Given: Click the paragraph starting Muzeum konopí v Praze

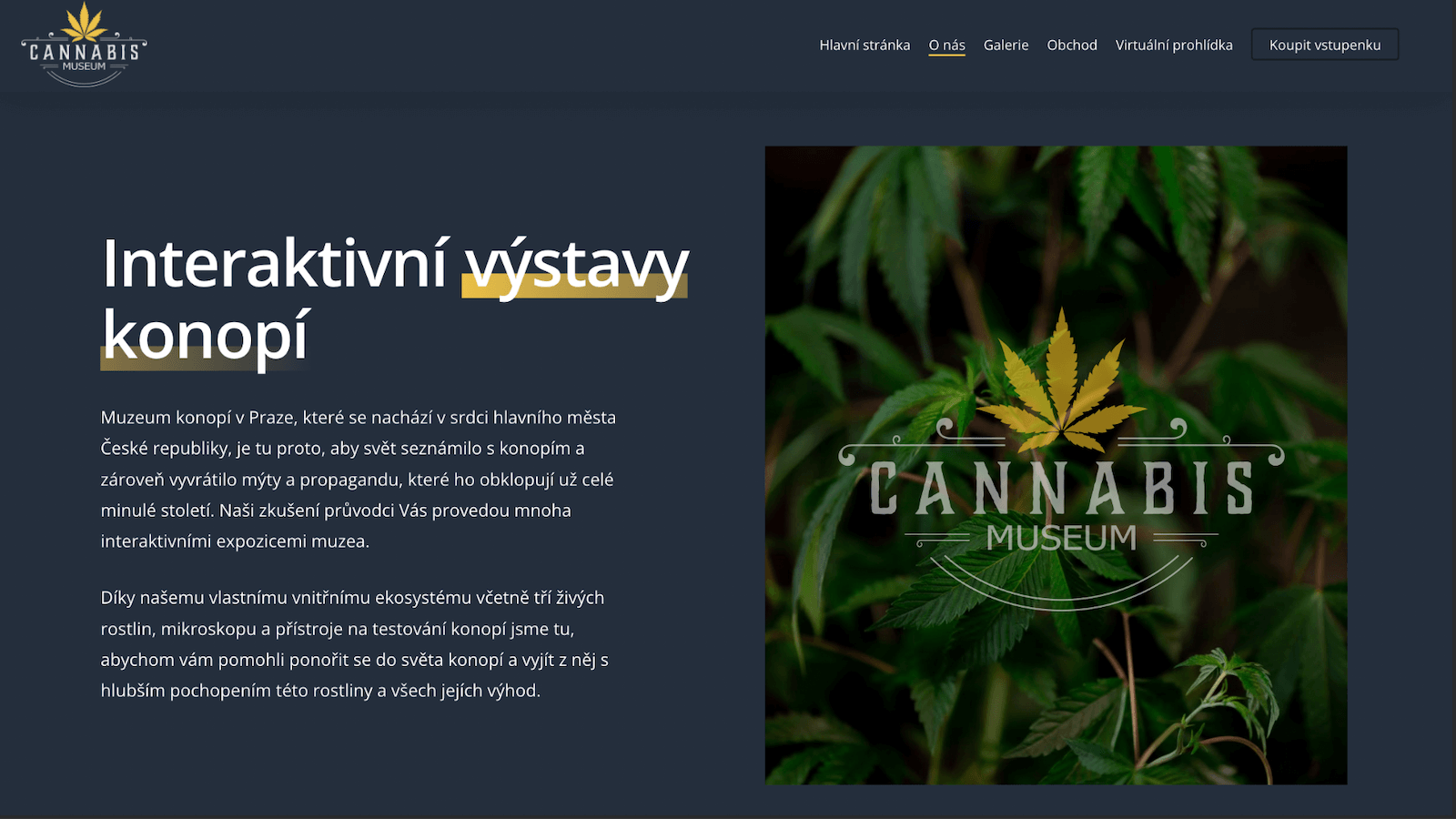Looking at the screenshot, I should [x=359, y=479].
